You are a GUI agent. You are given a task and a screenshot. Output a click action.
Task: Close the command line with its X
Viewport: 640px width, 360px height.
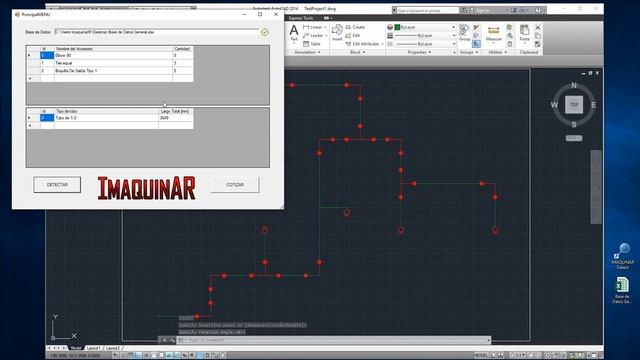click(x=164, y=340)
